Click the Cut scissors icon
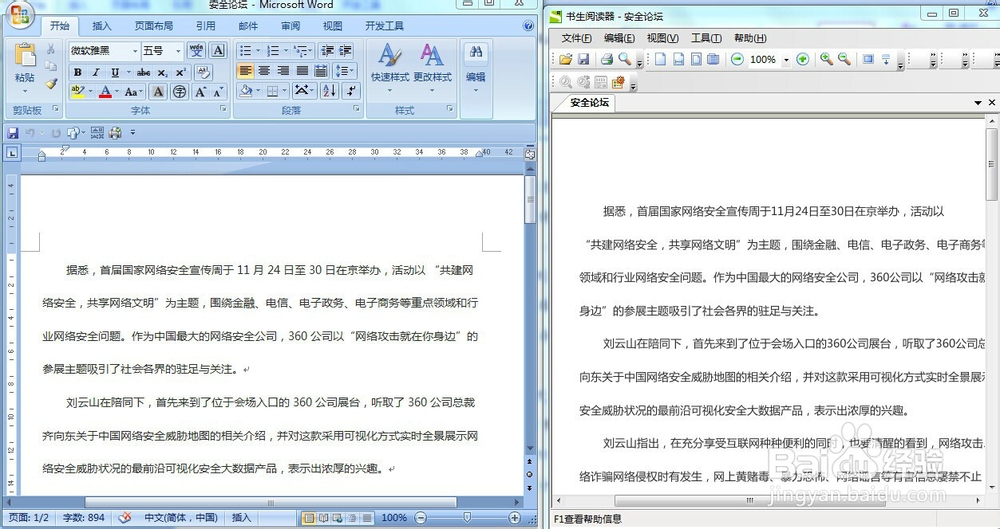This screenshot has width=1000, height=529. coord(51,49)
